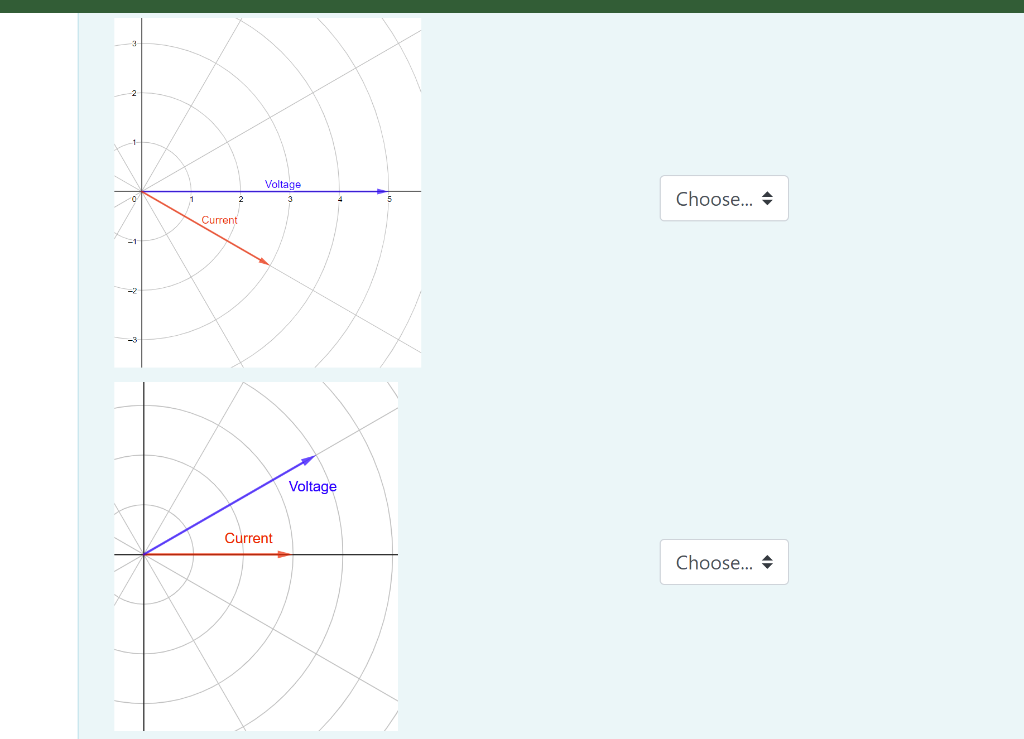Click the number 5 on the horizontal axis
The height and width of the screenshot is (739, 1024).
click(390, 199)
